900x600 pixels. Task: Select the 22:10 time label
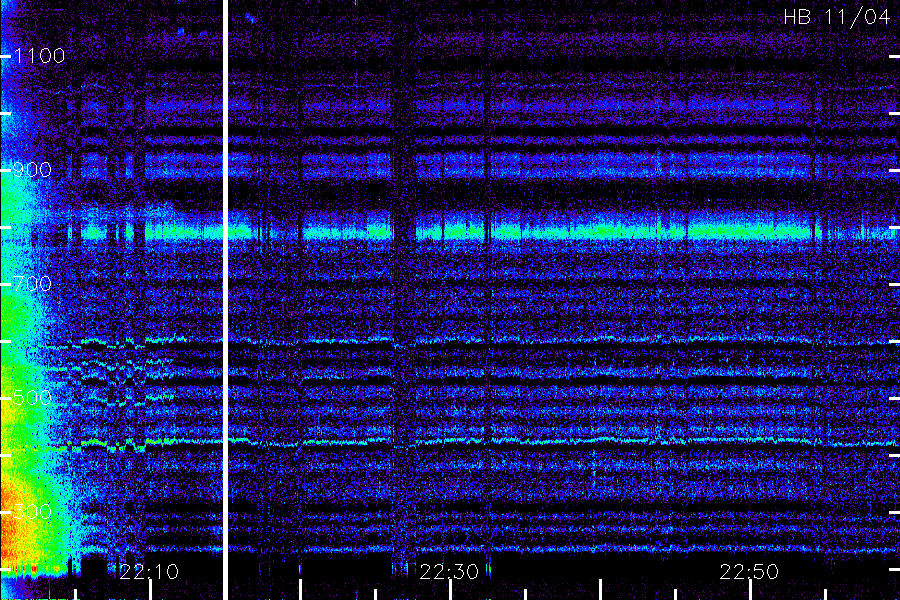click(x=149, y=571)
